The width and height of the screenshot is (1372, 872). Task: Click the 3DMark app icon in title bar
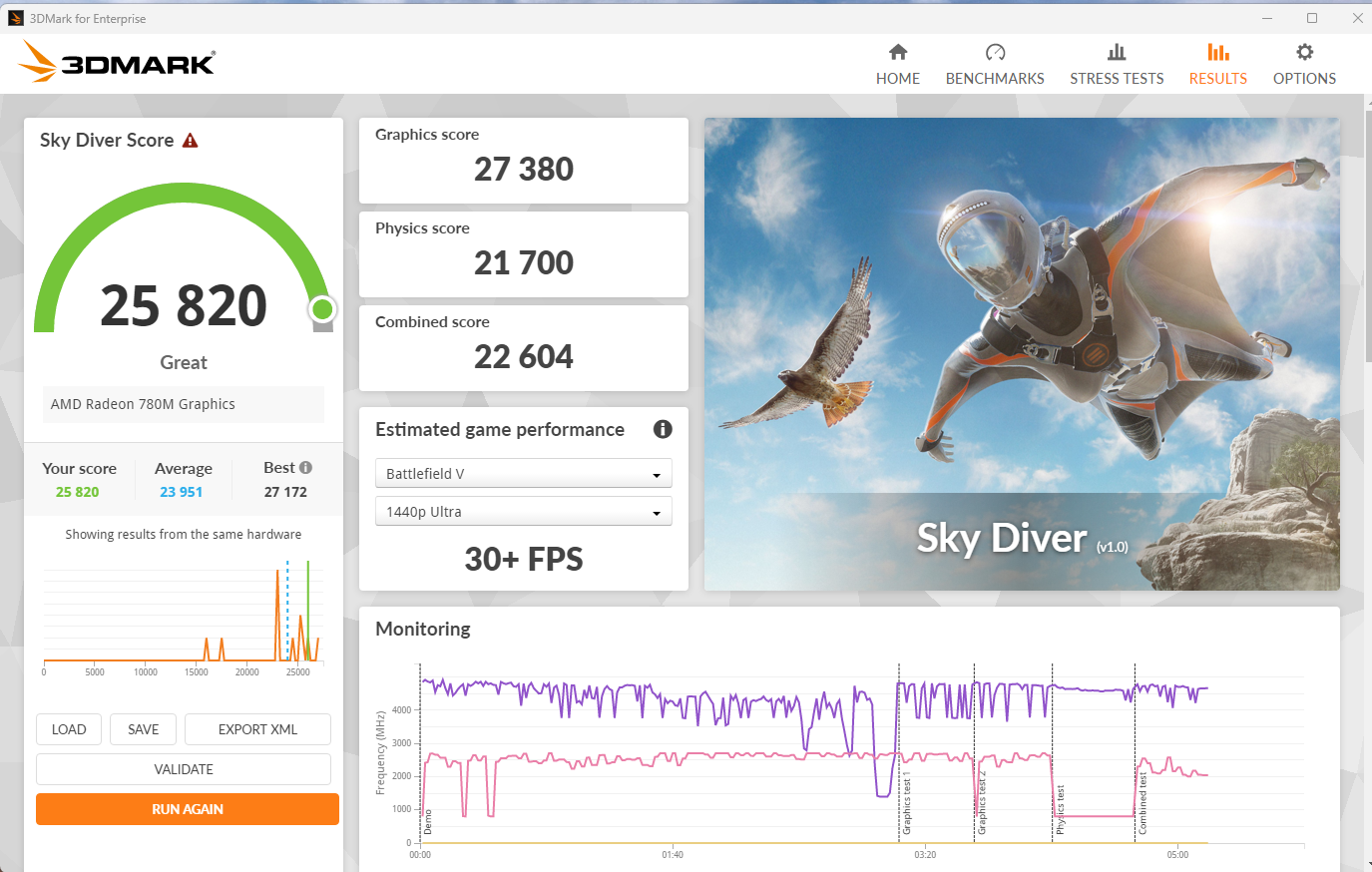[x=16, y=18]
